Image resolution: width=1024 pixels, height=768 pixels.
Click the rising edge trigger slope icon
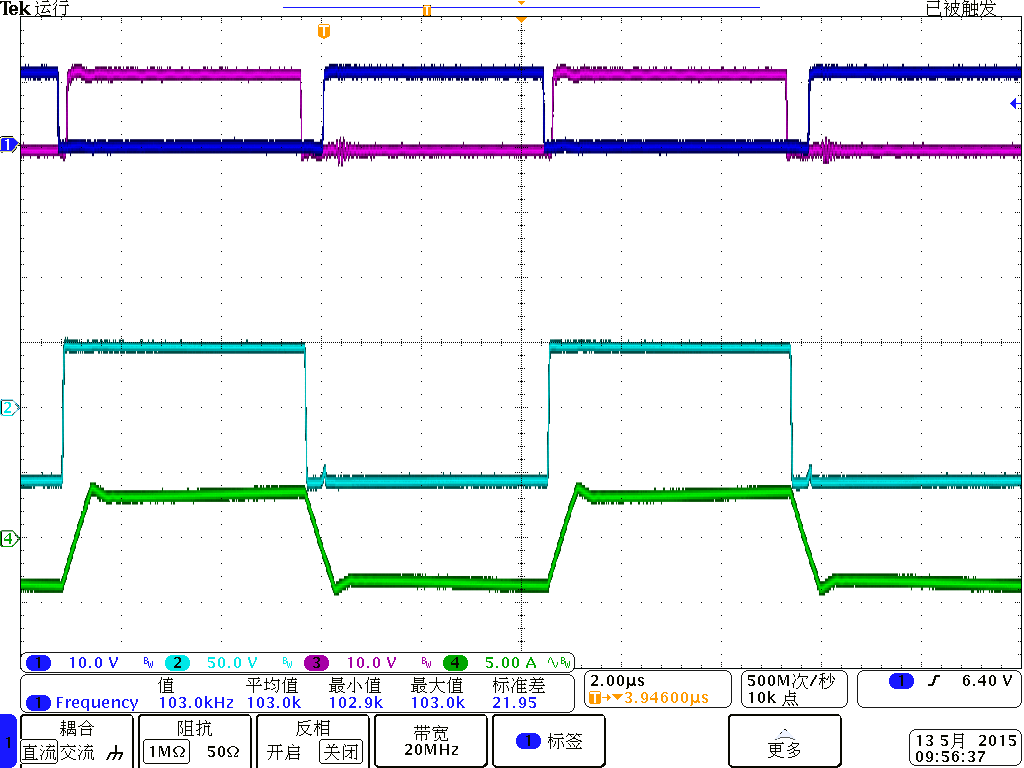coord(934,681)
